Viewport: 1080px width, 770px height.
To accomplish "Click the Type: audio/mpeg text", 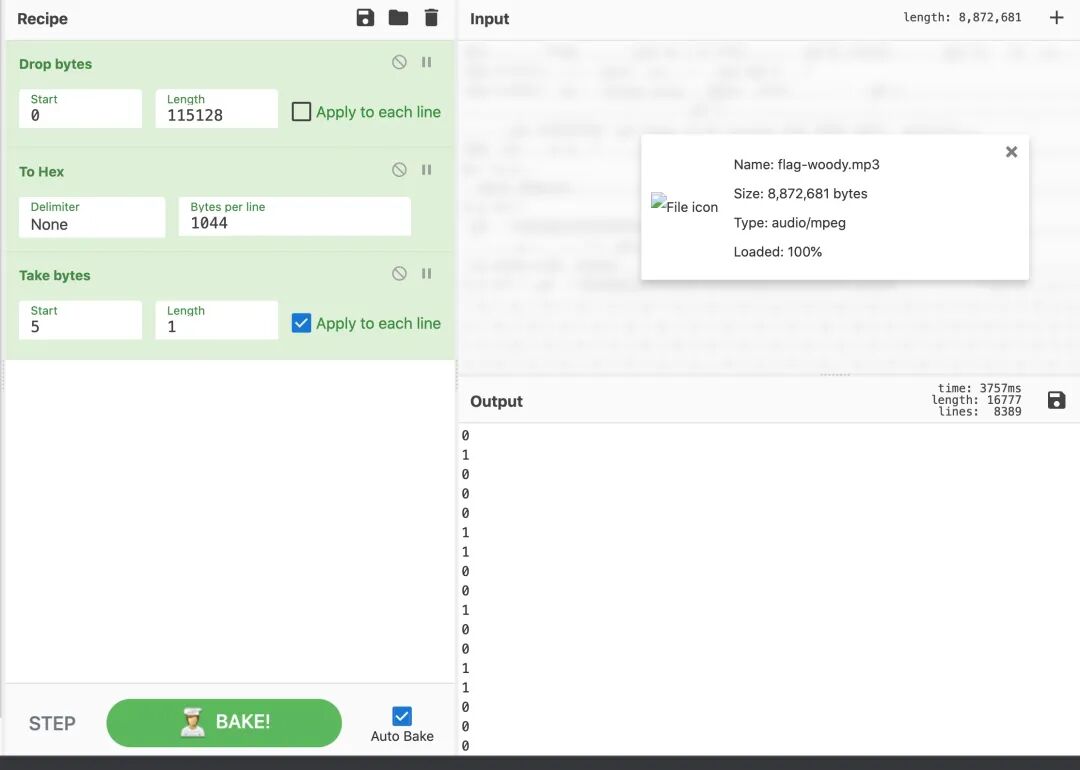I will (x=789, y=222).
